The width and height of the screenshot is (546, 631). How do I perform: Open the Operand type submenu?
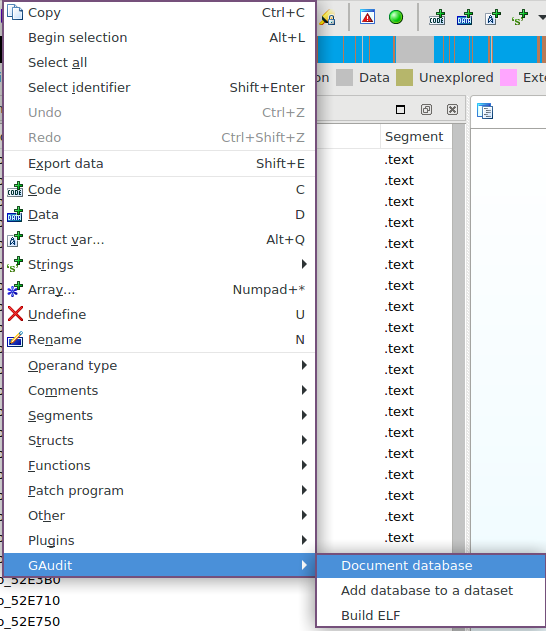tap(159, 365)
